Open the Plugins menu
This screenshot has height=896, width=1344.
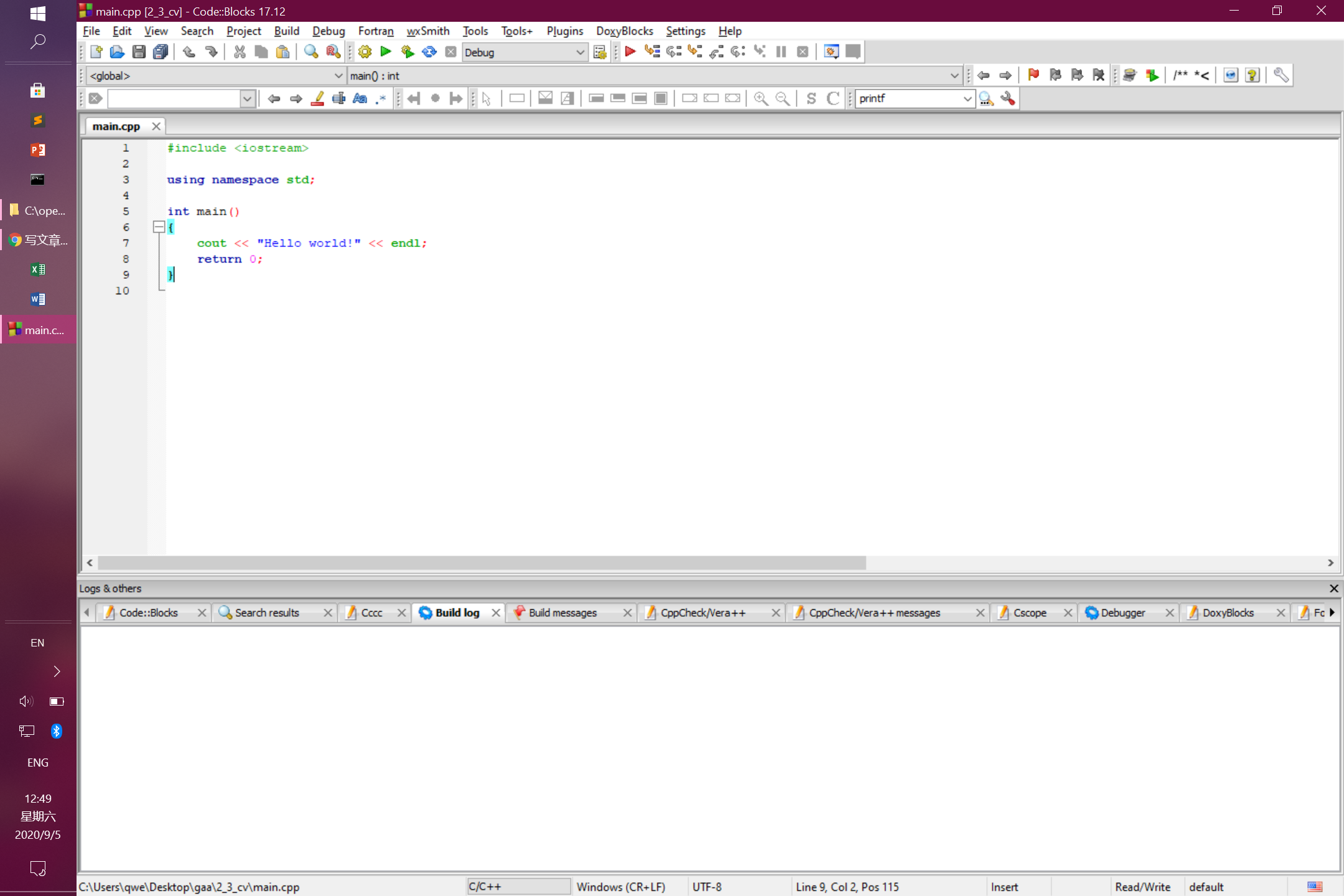coord(564,31)
